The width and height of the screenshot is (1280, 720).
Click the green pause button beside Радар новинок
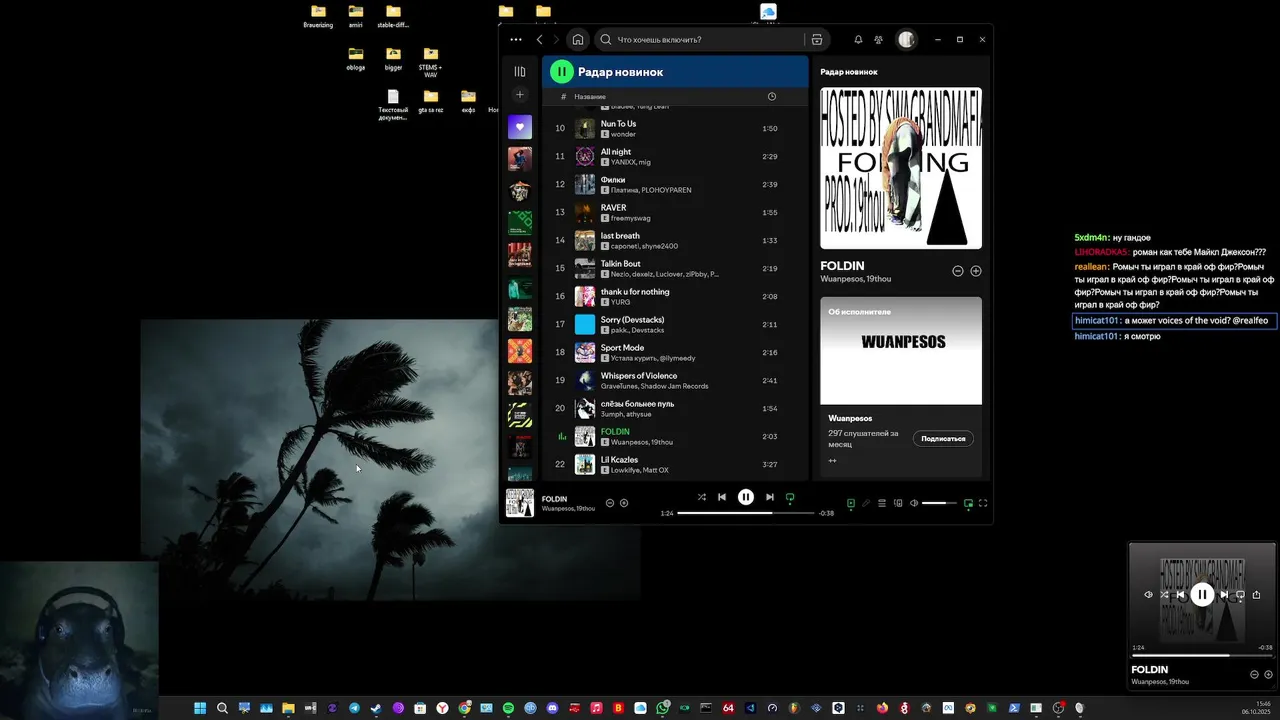coord(562,71)
